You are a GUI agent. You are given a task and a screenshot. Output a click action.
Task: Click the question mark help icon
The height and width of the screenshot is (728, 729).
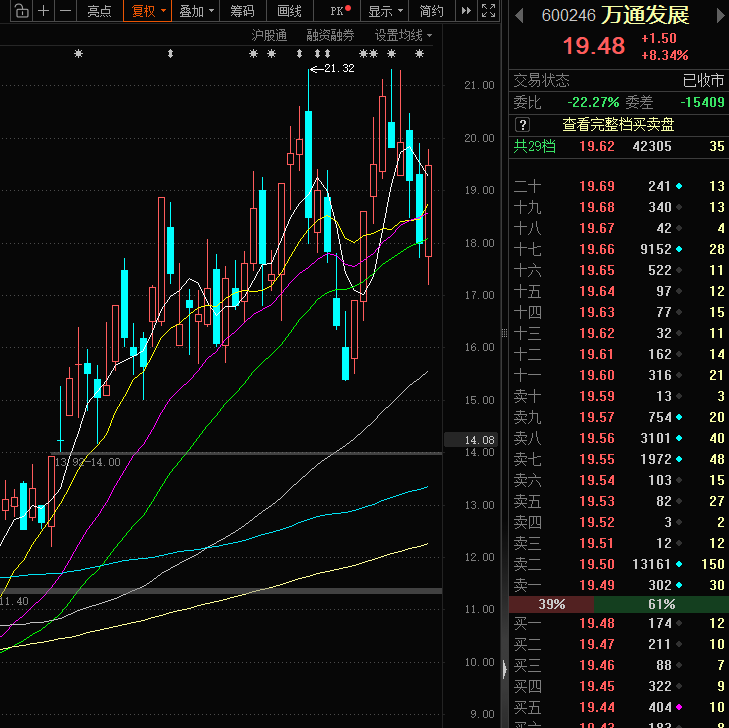pyautogui.click(x=522, y=125)
